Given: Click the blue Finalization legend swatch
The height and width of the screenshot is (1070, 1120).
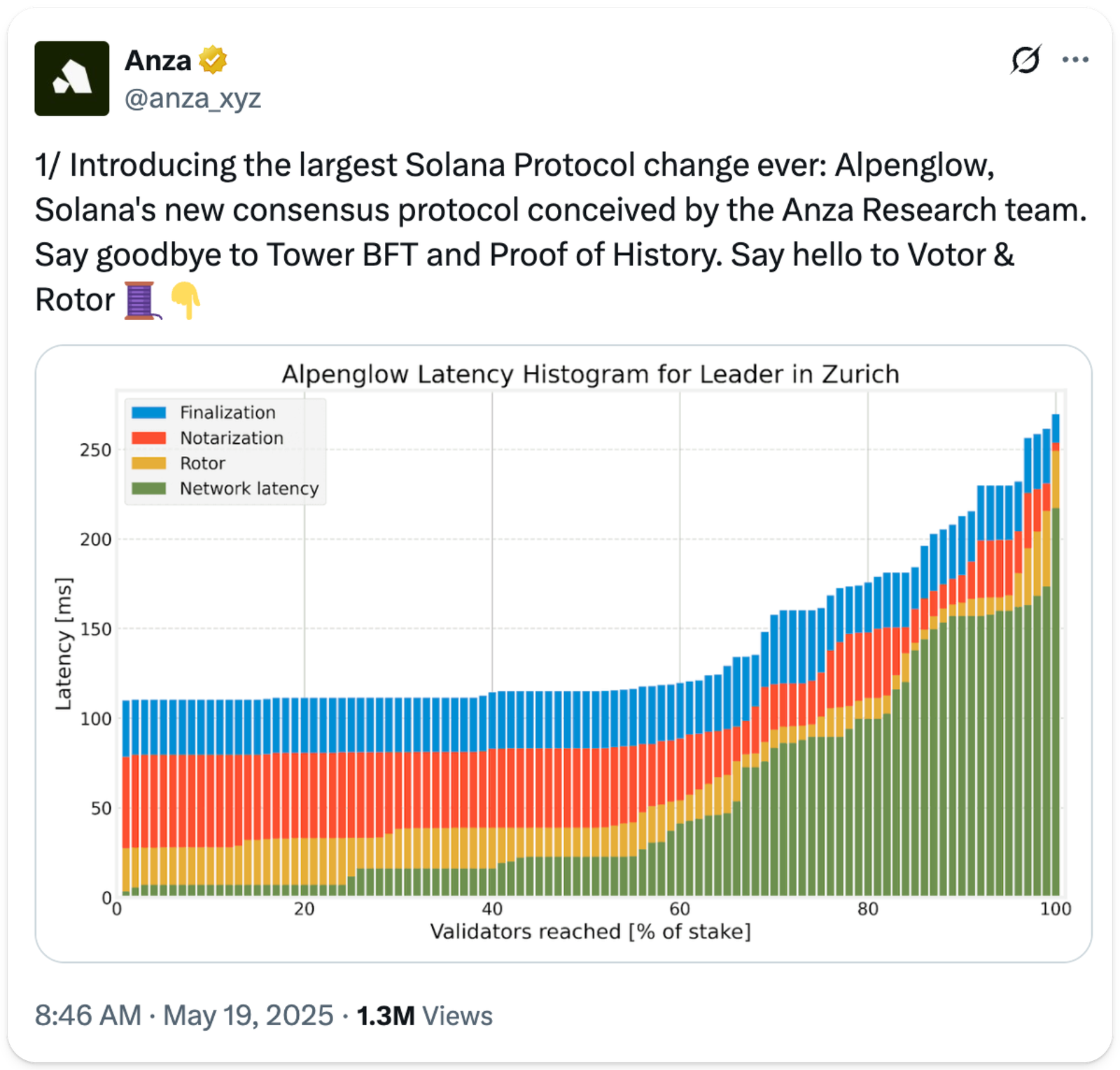Looking at the screenshot, I should click(x=148, y=412).
